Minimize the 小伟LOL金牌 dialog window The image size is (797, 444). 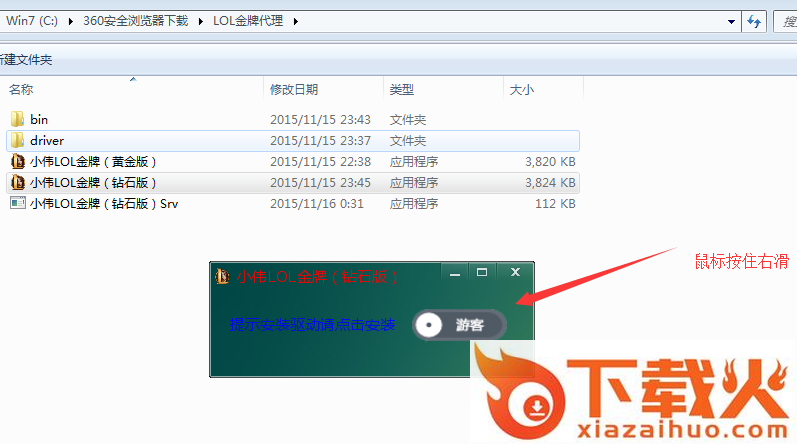tap(455, 273)
